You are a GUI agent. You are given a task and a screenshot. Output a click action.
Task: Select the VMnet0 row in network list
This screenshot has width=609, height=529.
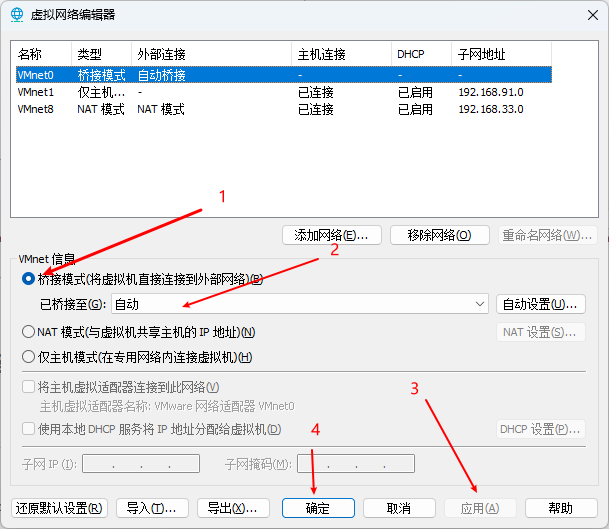pyautogui.click(x=284, y=75)
